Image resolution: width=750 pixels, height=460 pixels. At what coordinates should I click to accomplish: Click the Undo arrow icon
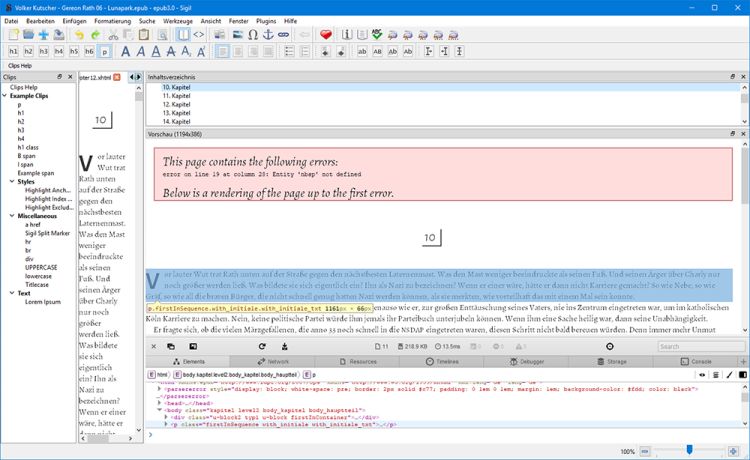pos(77,35)
